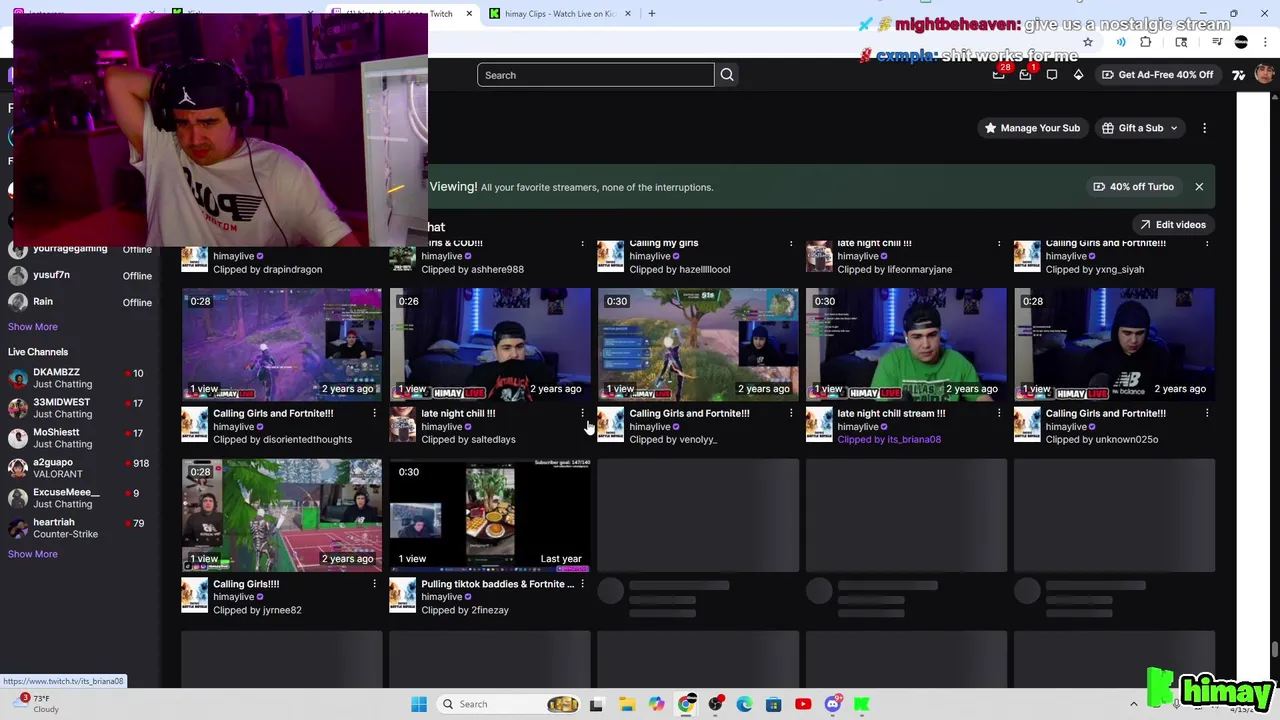Expand Show More under Live Channels
The width and height of the screenshot is (1280, 720).
(x=33, y=554)
